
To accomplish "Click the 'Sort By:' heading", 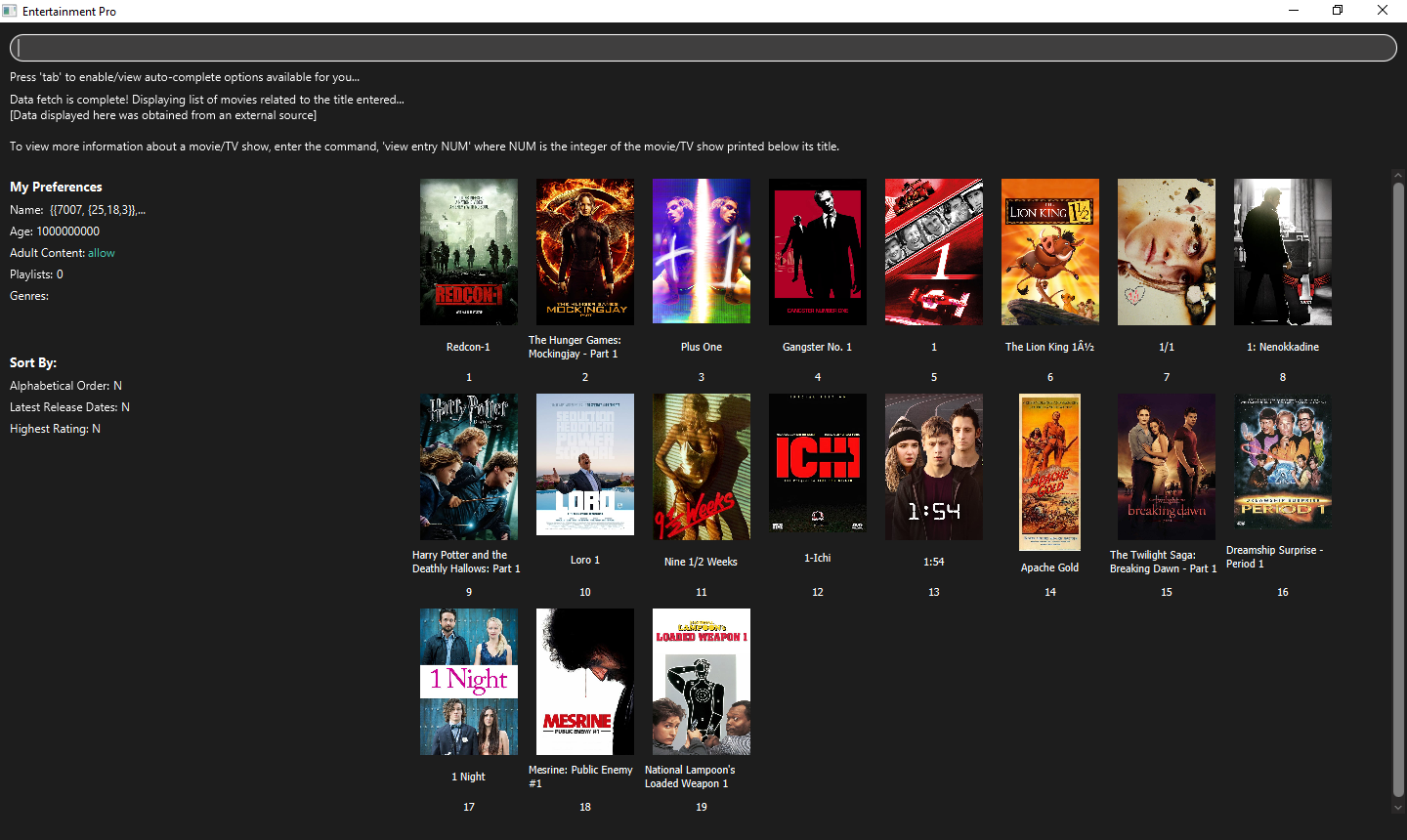I will click(x=33, y=362).
